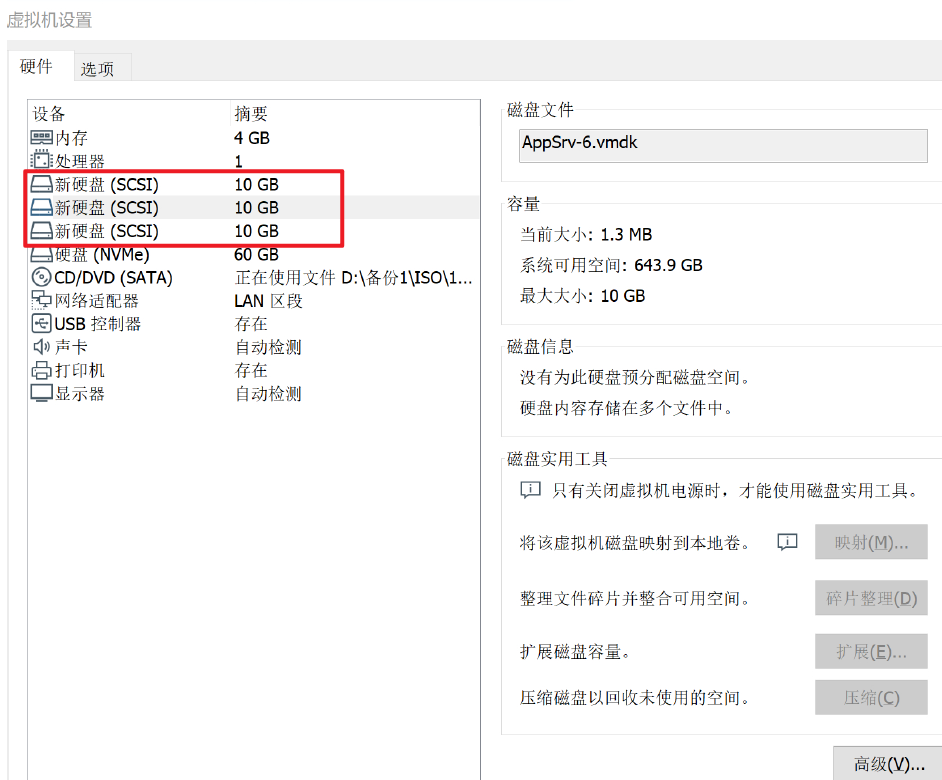
Task: Click the 没有为此硬盘预分配磁盘空间 text
Action: coord(636,377)
